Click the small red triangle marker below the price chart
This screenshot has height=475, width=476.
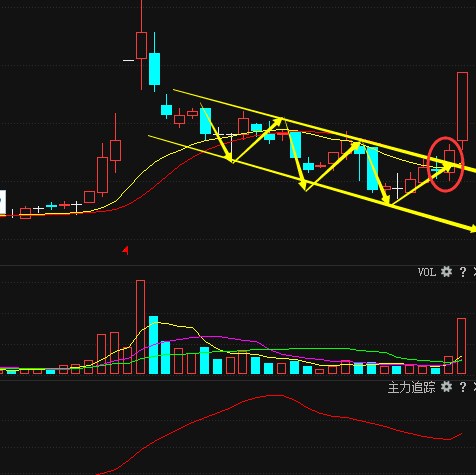pyautogui.click(x=126, y=250)
